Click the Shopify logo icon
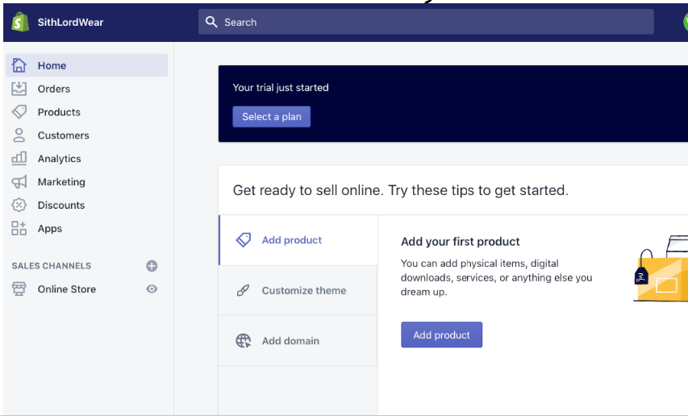The image size is (688, 416). pyautogui.click(x=19, y=21)
